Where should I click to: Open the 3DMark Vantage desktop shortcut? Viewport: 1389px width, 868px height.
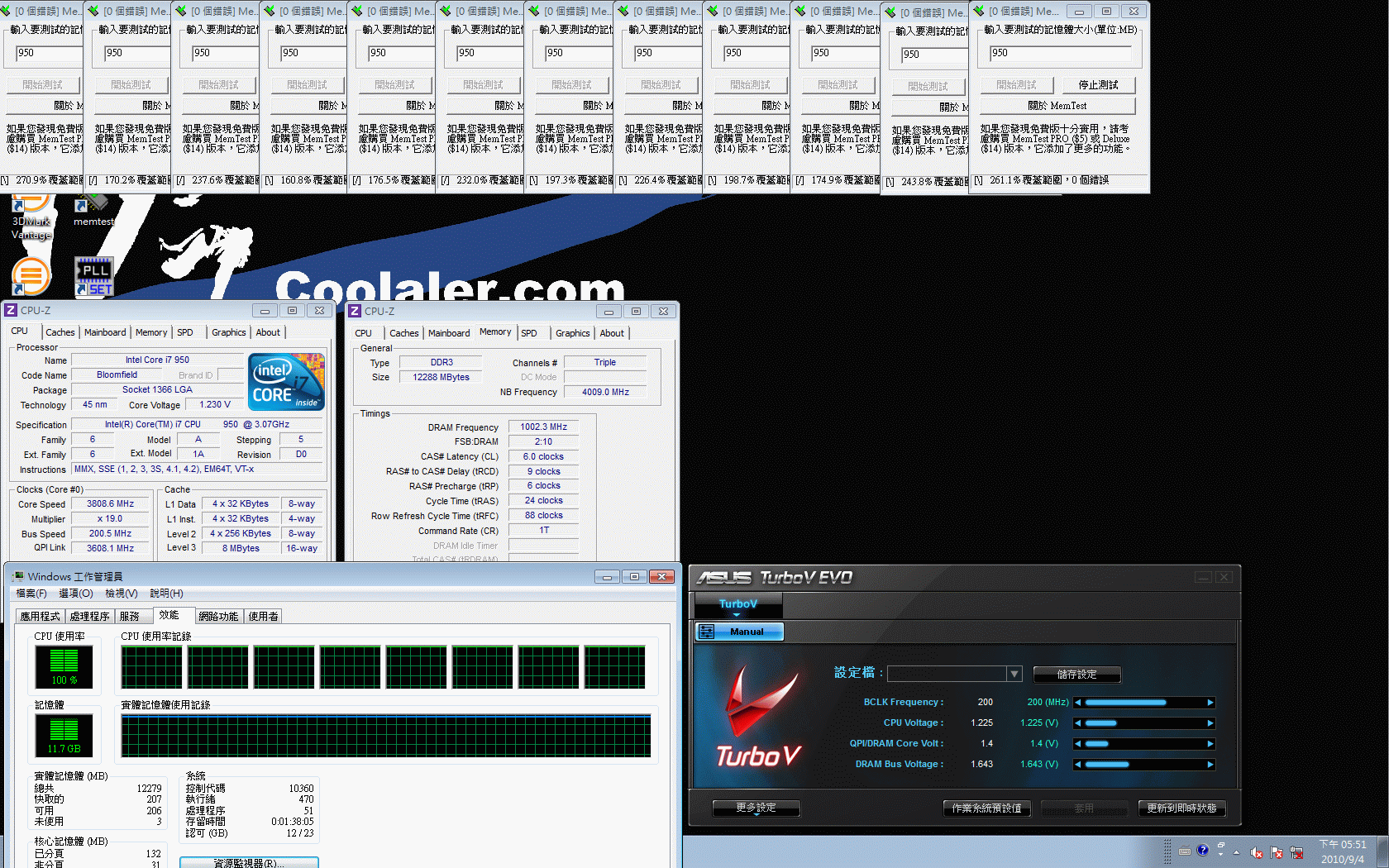(x=31, y=217)
